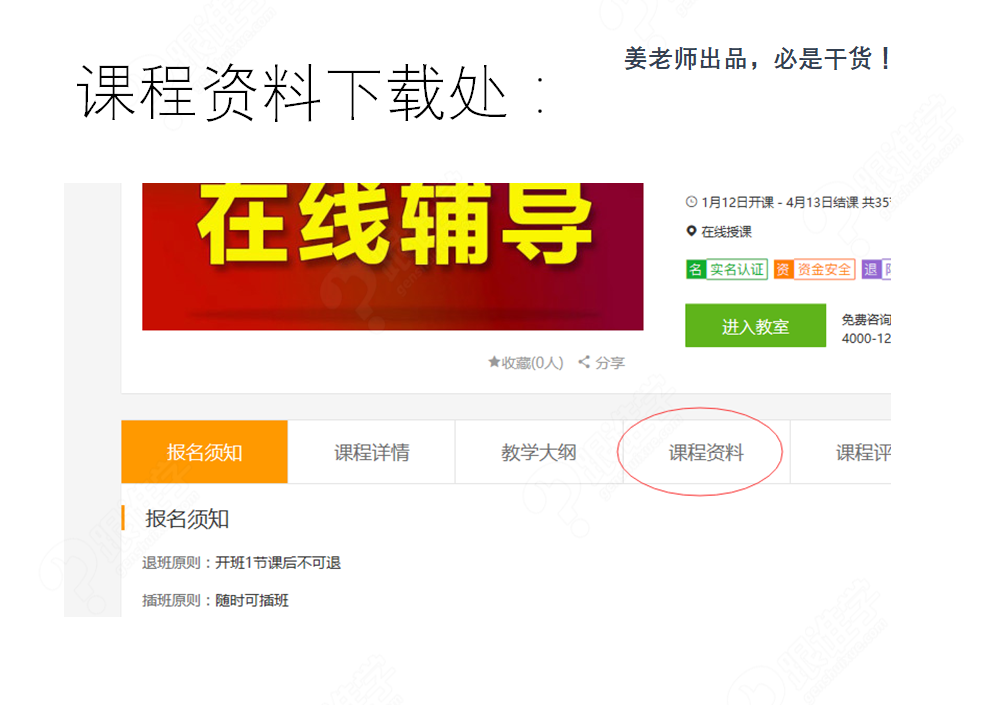Click the 收藏(0人) link

tap(526, 362)
